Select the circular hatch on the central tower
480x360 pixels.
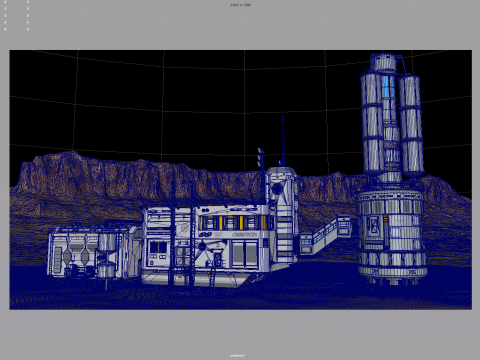pos(277,189)
